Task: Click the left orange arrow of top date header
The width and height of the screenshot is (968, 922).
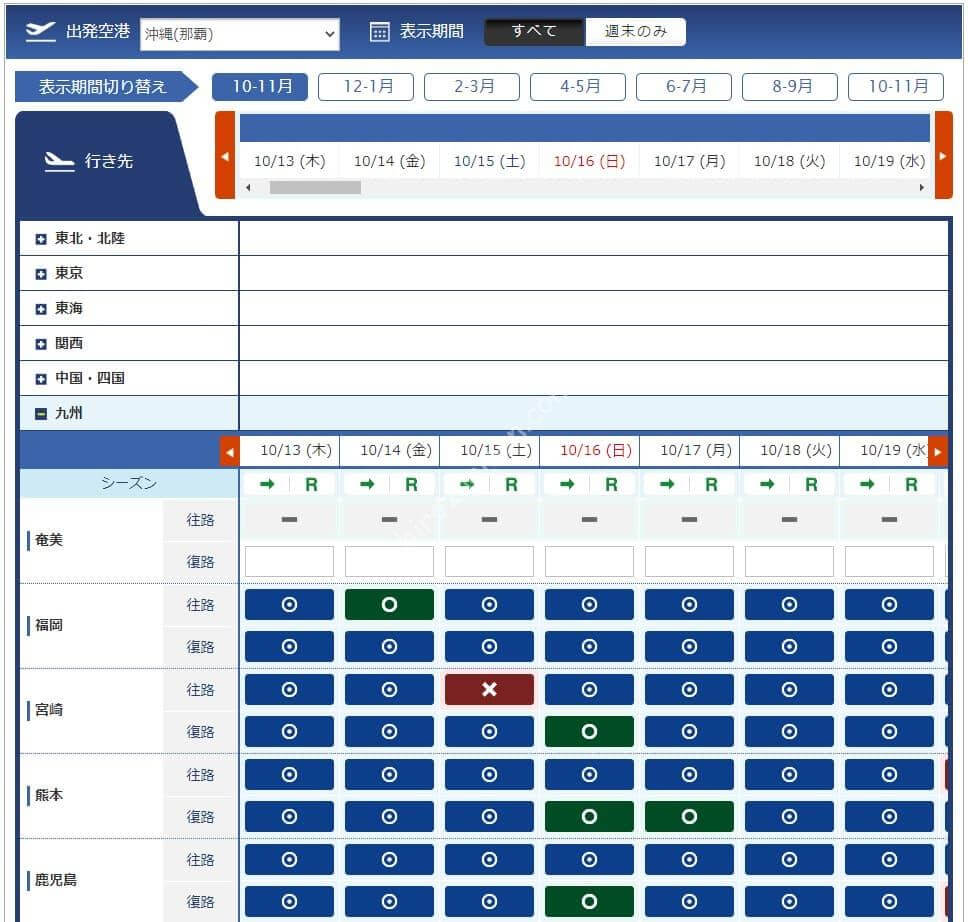Action: click(x=225, y=156)
